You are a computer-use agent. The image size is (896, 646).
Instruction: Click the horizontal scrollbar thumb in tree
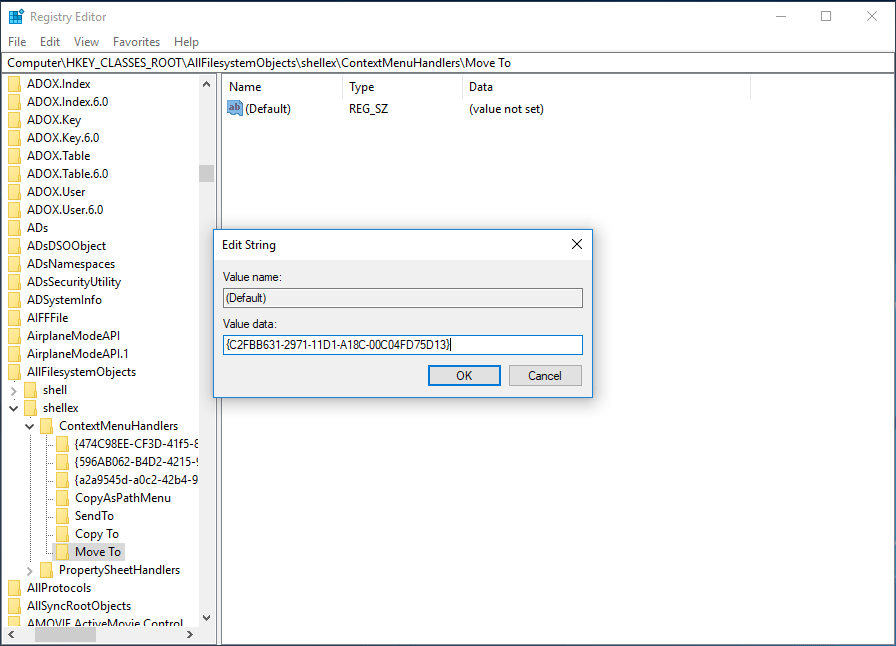tap(65, 635)
